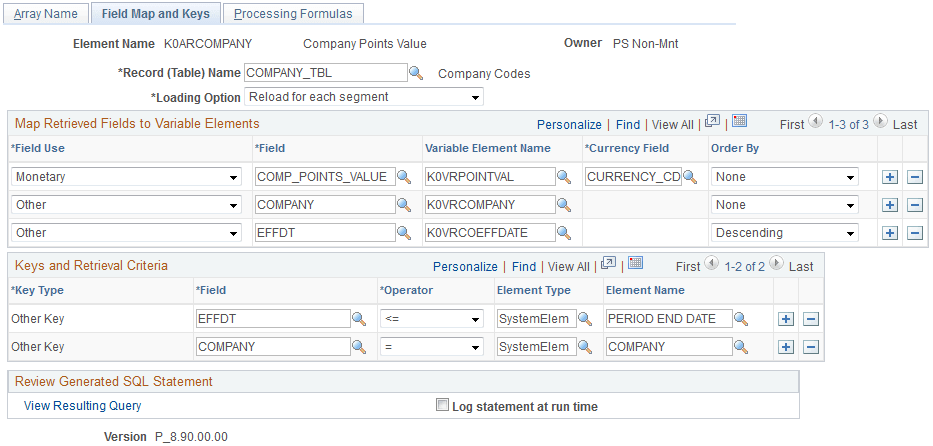The width and height of the screenshot is (933, 446).
Task: Open the Loading Option dropdown
Action: point(364,97)
